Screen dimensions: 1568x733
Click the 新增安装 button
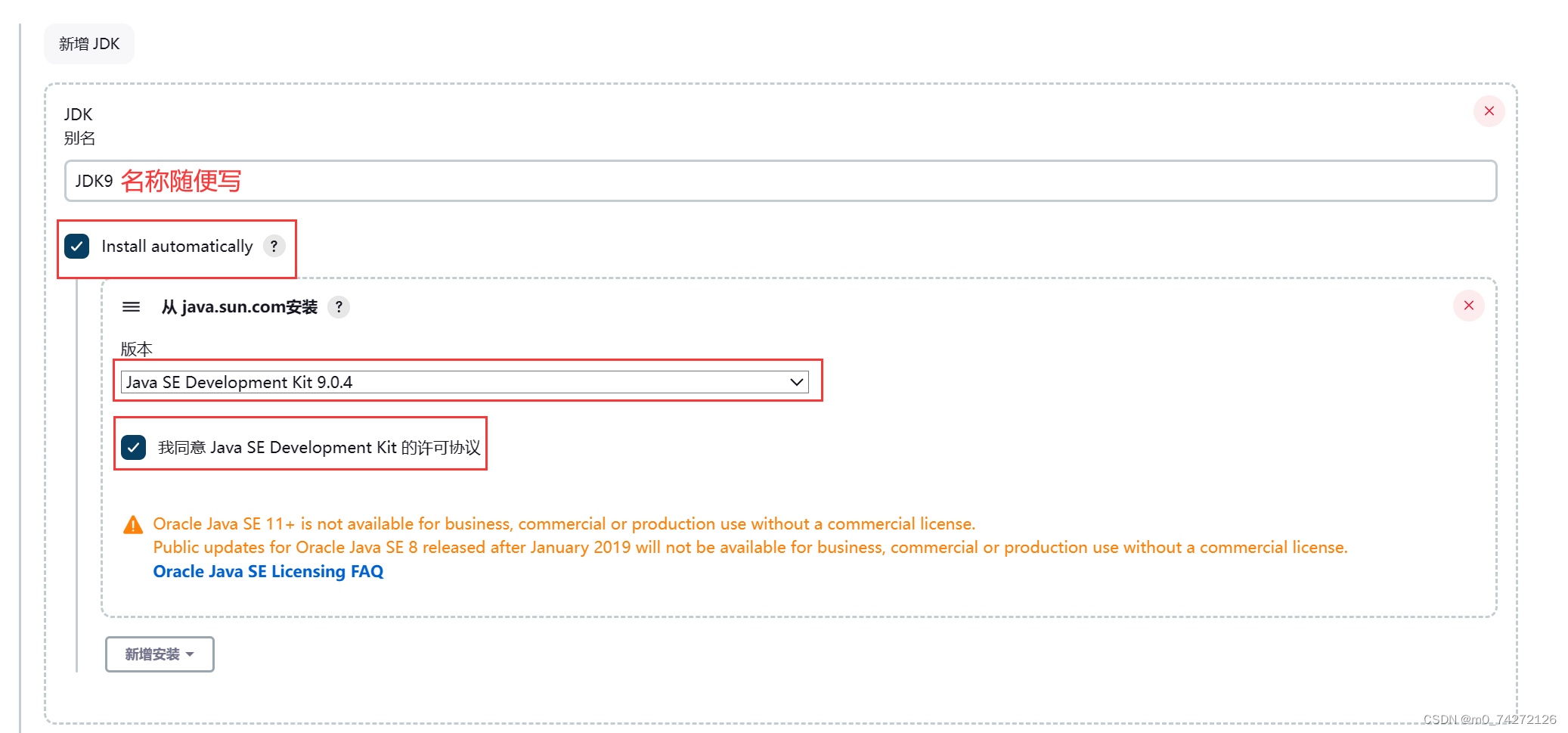pos(159,654)
